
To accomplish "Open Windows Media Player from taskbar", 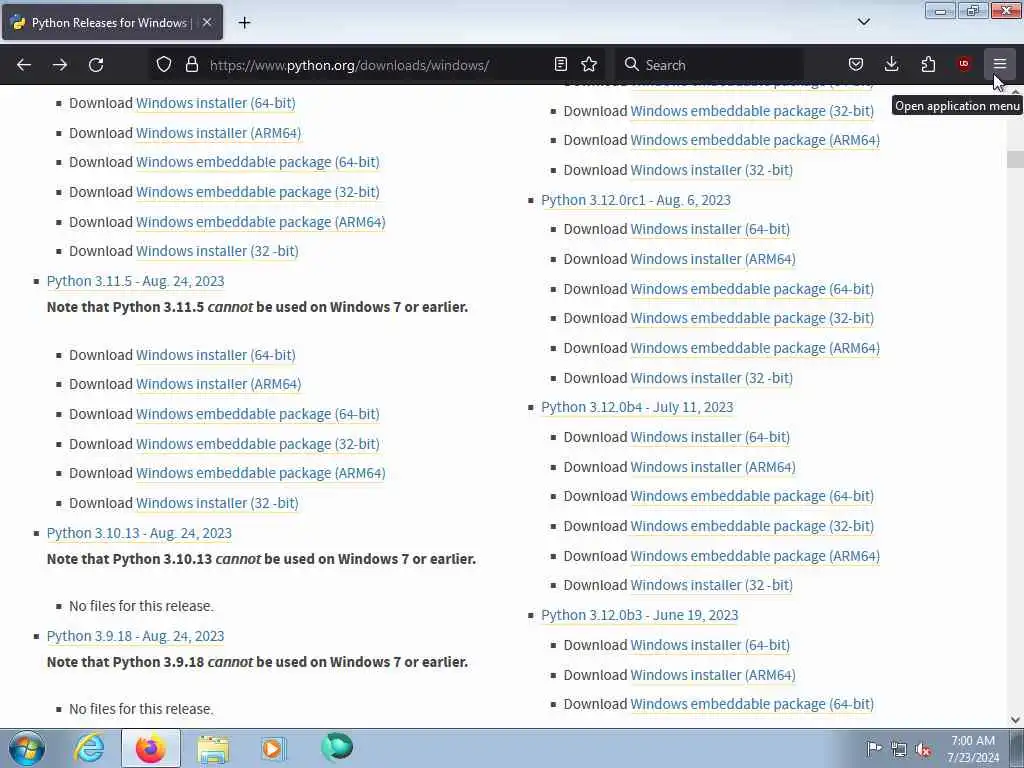I will 274,748.
